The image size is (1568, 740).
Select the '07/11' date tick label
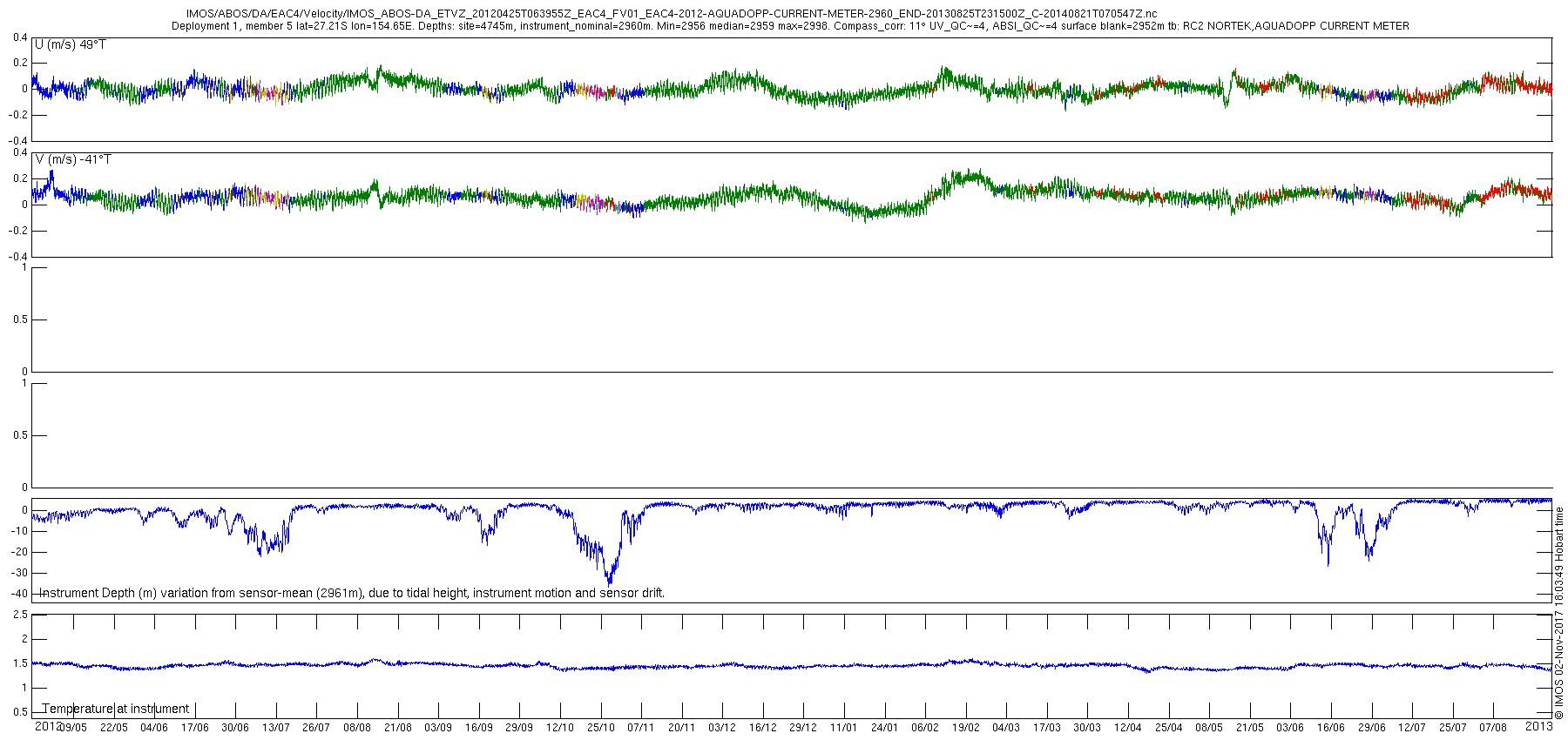point(641,728)
